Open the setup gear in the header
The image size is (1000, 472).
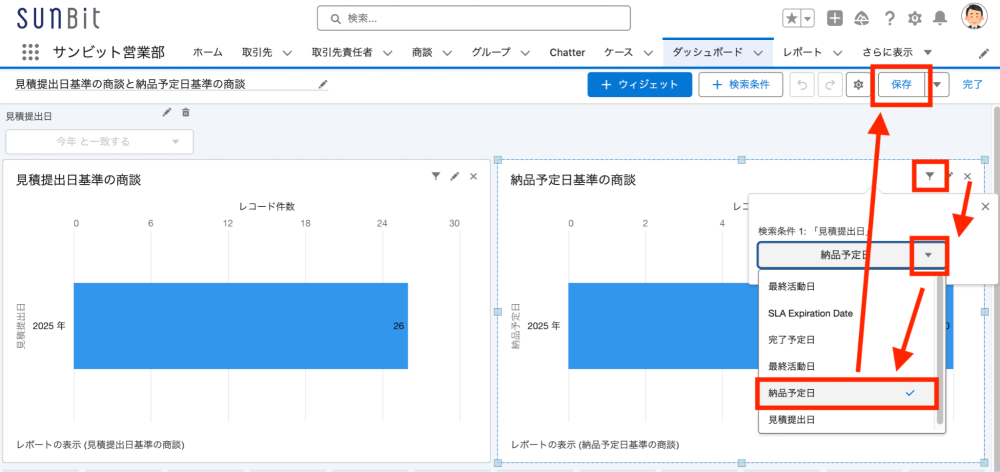point(914,18)
